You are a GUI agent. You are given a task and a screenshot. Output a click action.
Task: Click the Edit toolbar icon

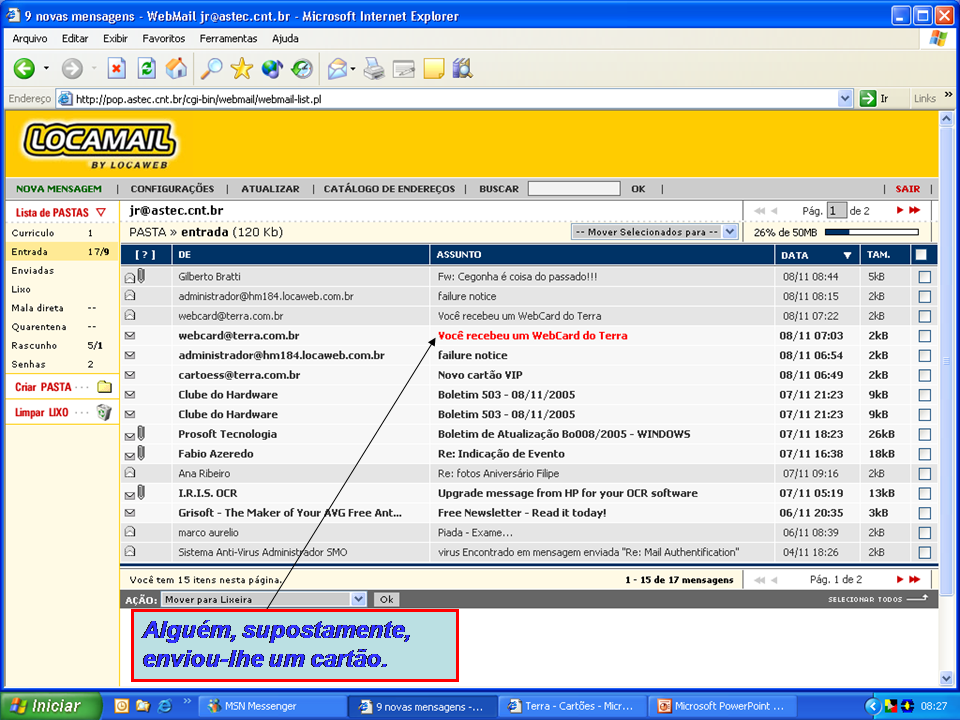[403, 69]
